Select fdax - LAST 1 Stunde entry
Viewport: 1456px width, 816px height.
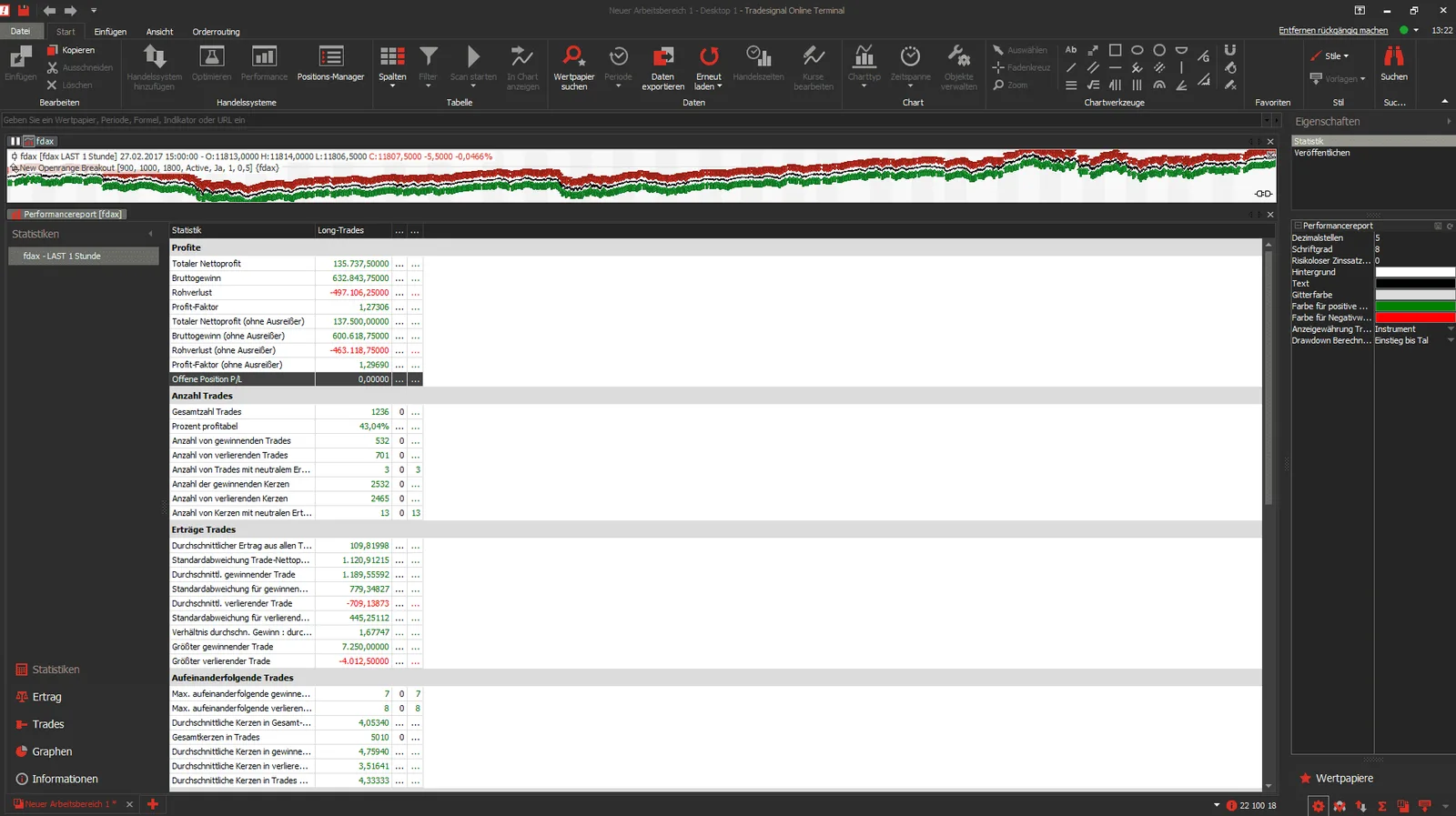[84, 257]
